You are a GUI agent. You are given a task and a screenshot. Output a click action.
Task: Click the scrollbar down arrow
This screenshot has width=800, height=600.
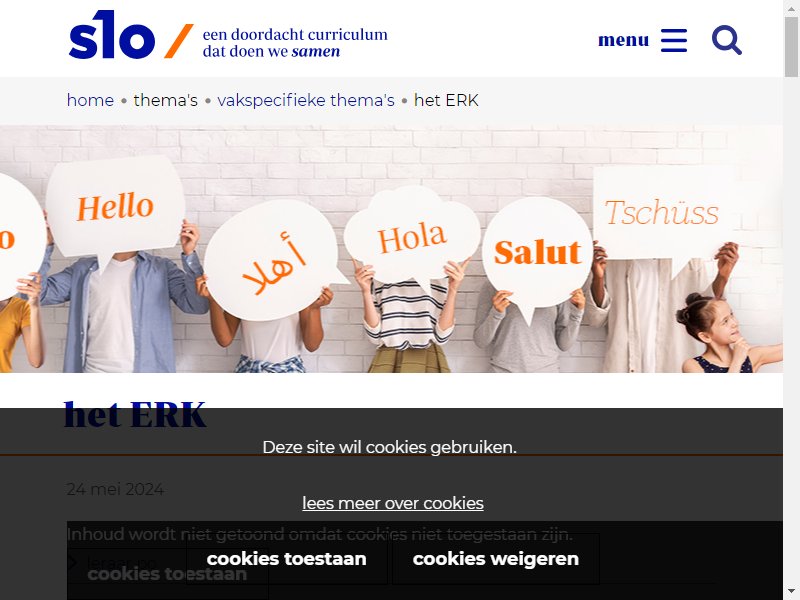tap(791, 592)
